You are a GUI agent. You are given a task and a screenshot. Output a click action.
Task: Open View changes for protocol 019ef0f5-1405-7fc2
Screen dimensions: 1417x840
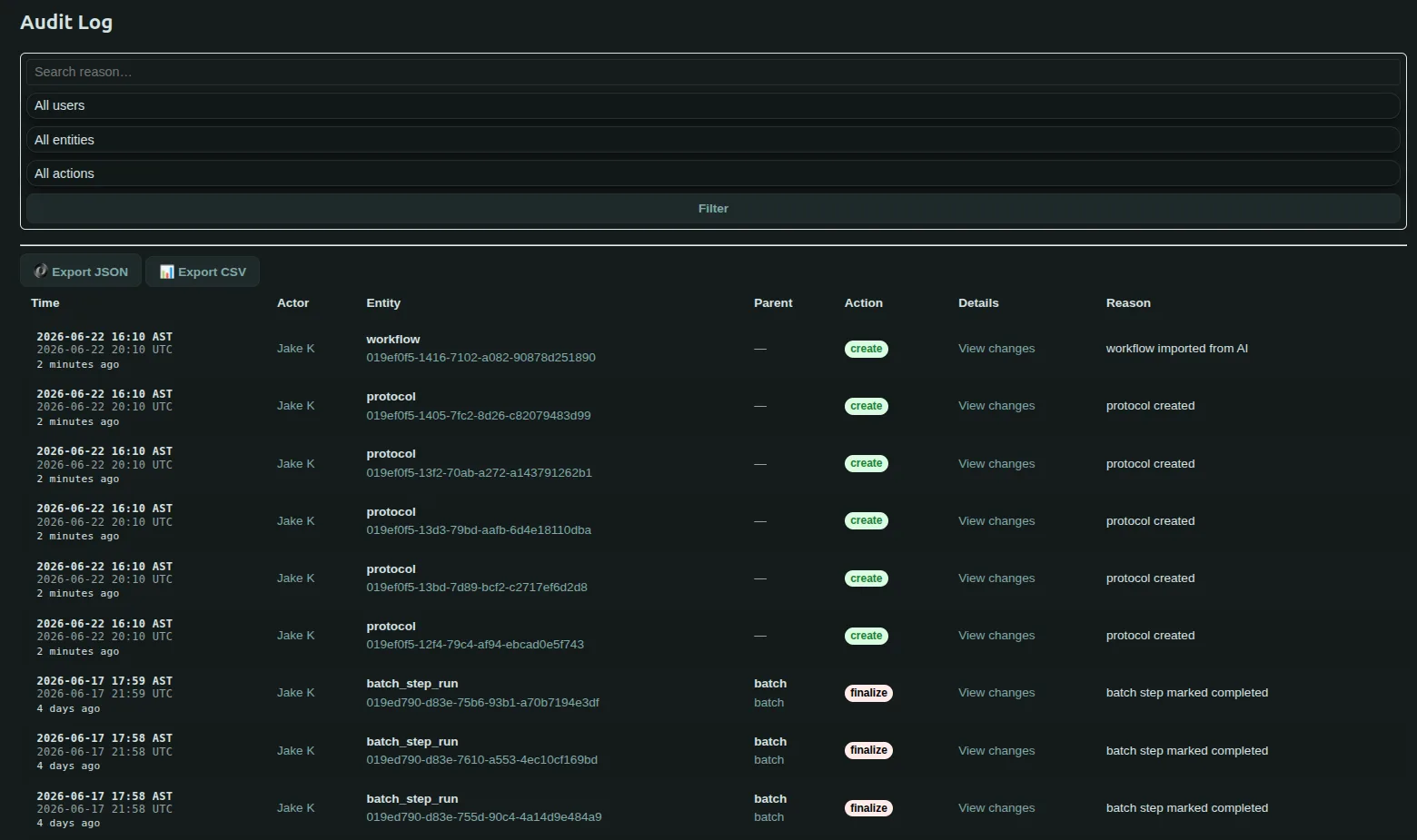(996, 406)
